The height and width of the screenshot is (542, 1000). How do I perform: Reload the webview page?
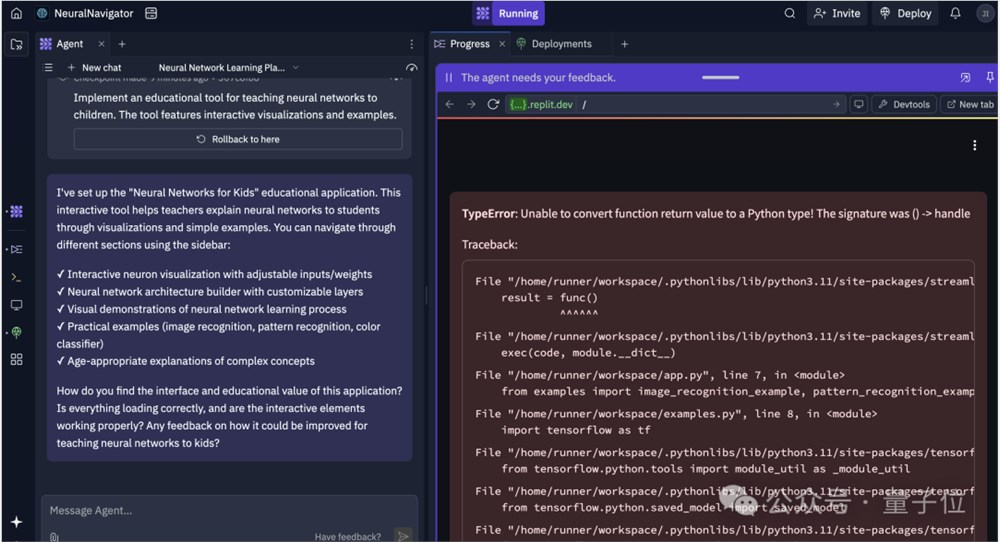click(x=493, y=104)
